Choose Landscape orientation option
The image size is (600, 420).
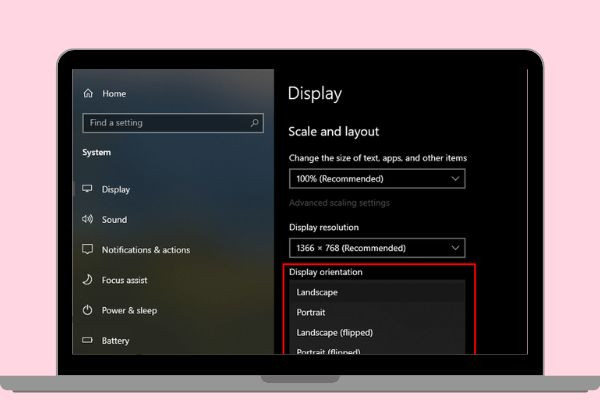[377, 292]
